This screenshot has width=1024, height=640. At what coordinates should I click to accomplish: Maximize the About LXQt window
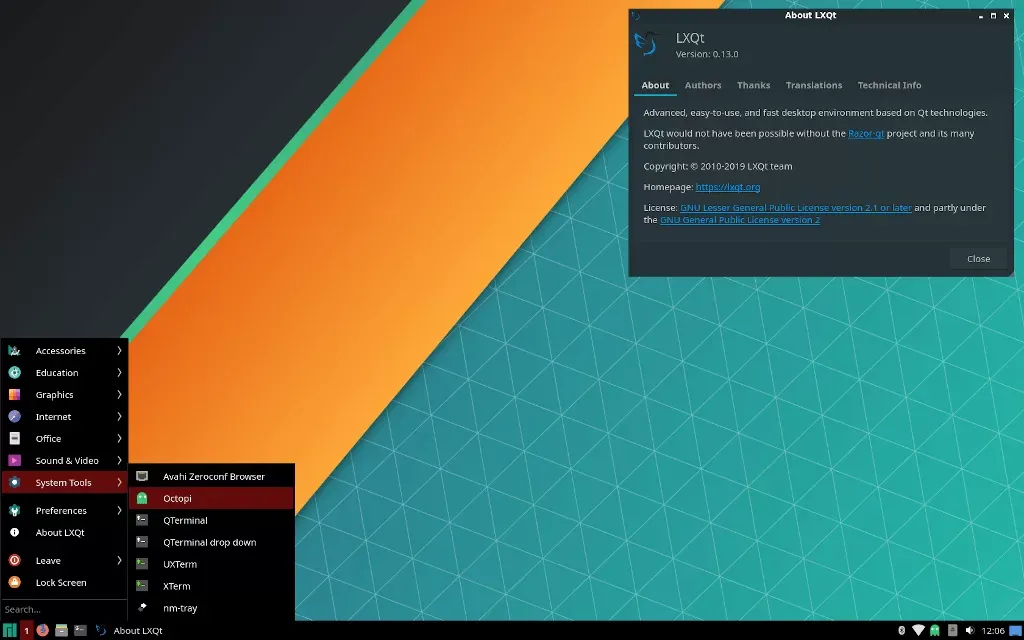coord(993,16)
